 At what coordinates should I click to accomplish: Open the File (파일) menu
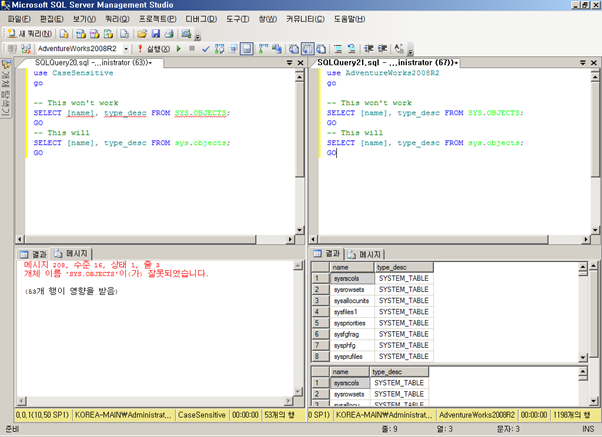[x=19, y=19]
